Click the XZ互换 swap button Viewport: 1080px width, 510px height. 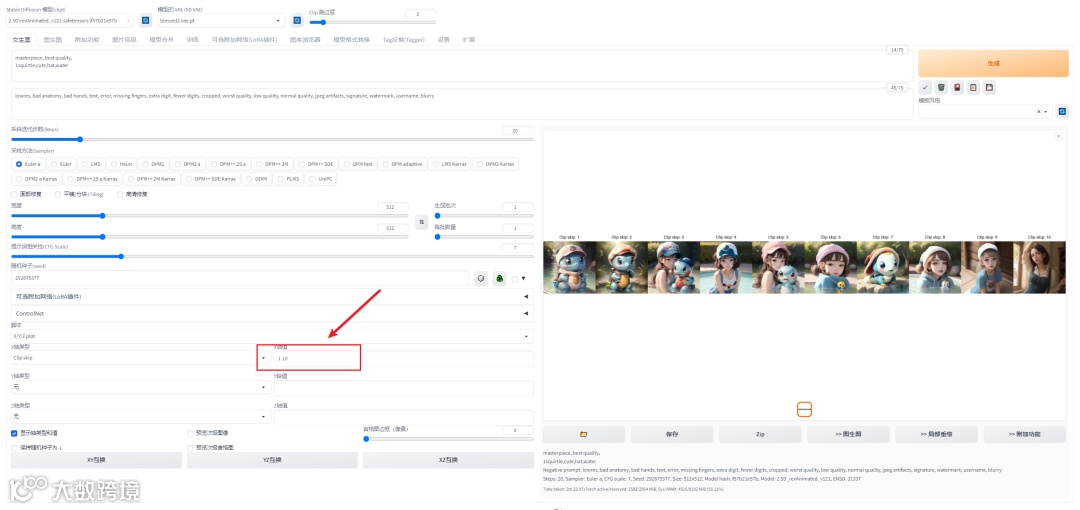pyautogui.click(x=448, y=460)
